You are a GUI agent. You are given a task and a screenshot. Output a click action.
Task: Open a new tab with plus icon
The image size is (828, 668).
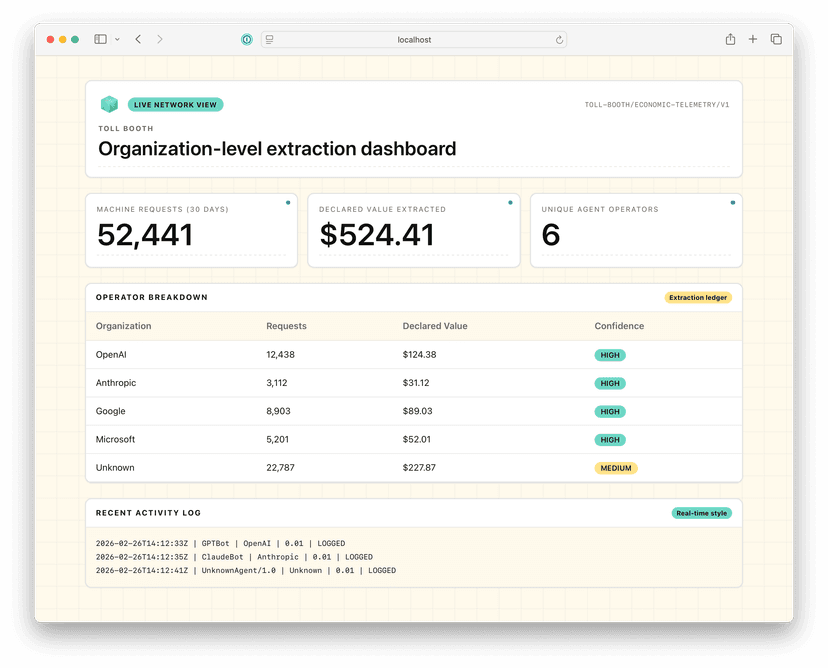[753, 39]
